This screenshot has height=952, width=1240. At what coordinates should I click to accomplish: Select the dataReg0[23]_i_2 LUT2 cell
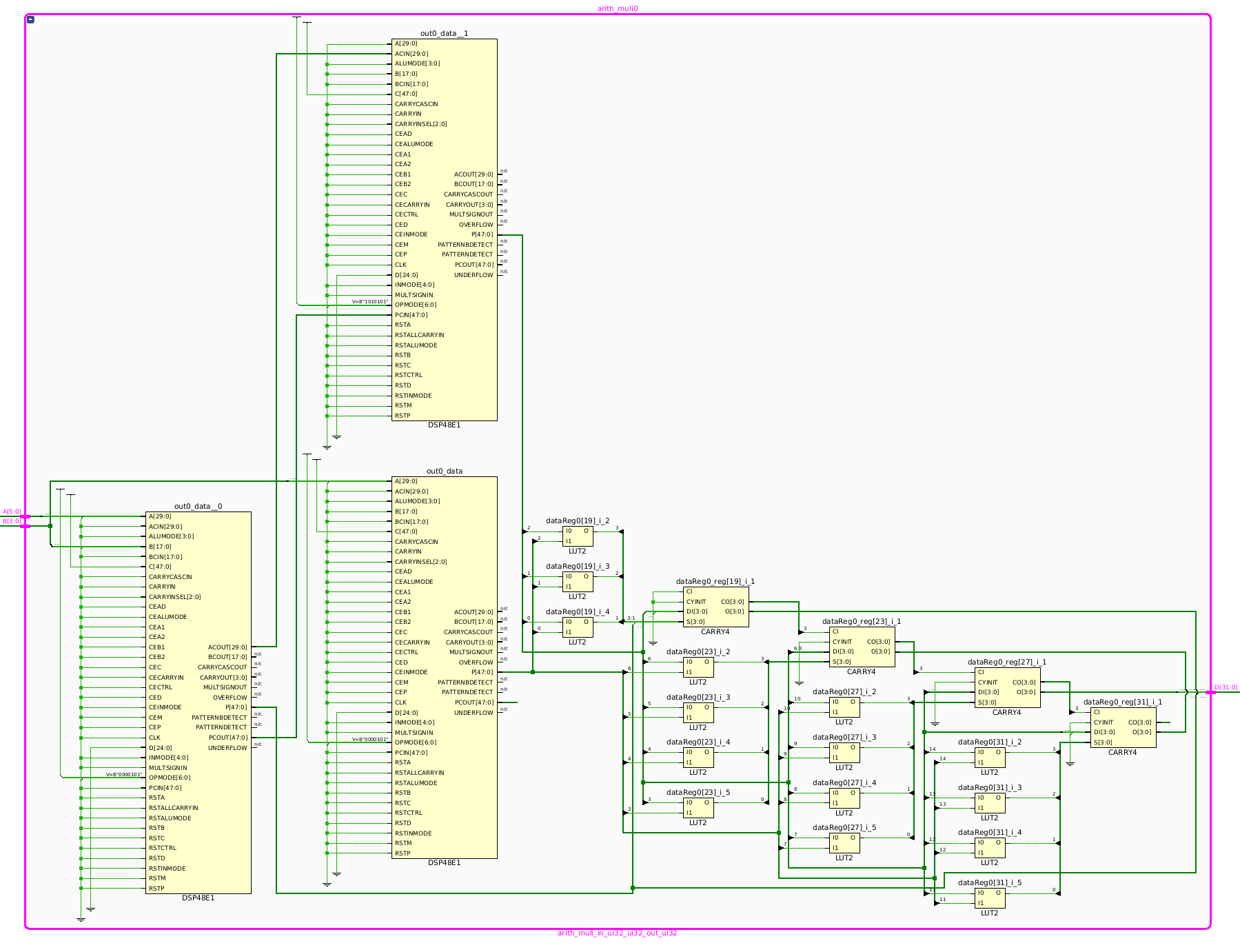point(698,667)
